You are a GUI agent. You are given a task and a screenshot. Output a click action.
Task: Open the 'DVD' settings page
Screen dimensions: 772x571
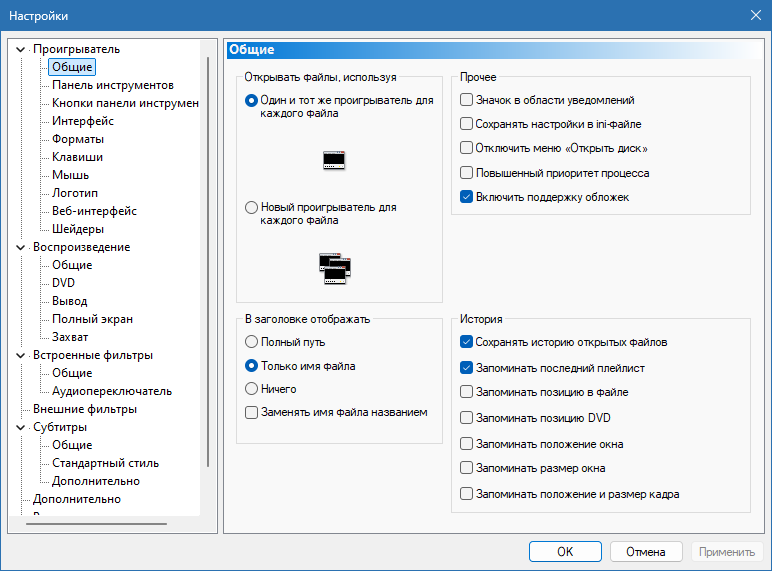(64, 283)
